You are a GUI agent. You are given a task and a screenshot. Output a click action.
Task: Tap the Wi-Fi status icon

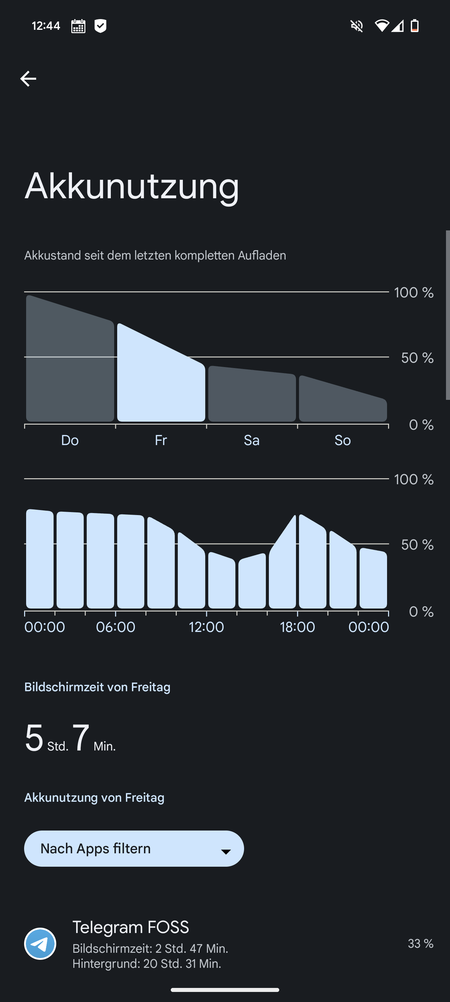(382, 26)
